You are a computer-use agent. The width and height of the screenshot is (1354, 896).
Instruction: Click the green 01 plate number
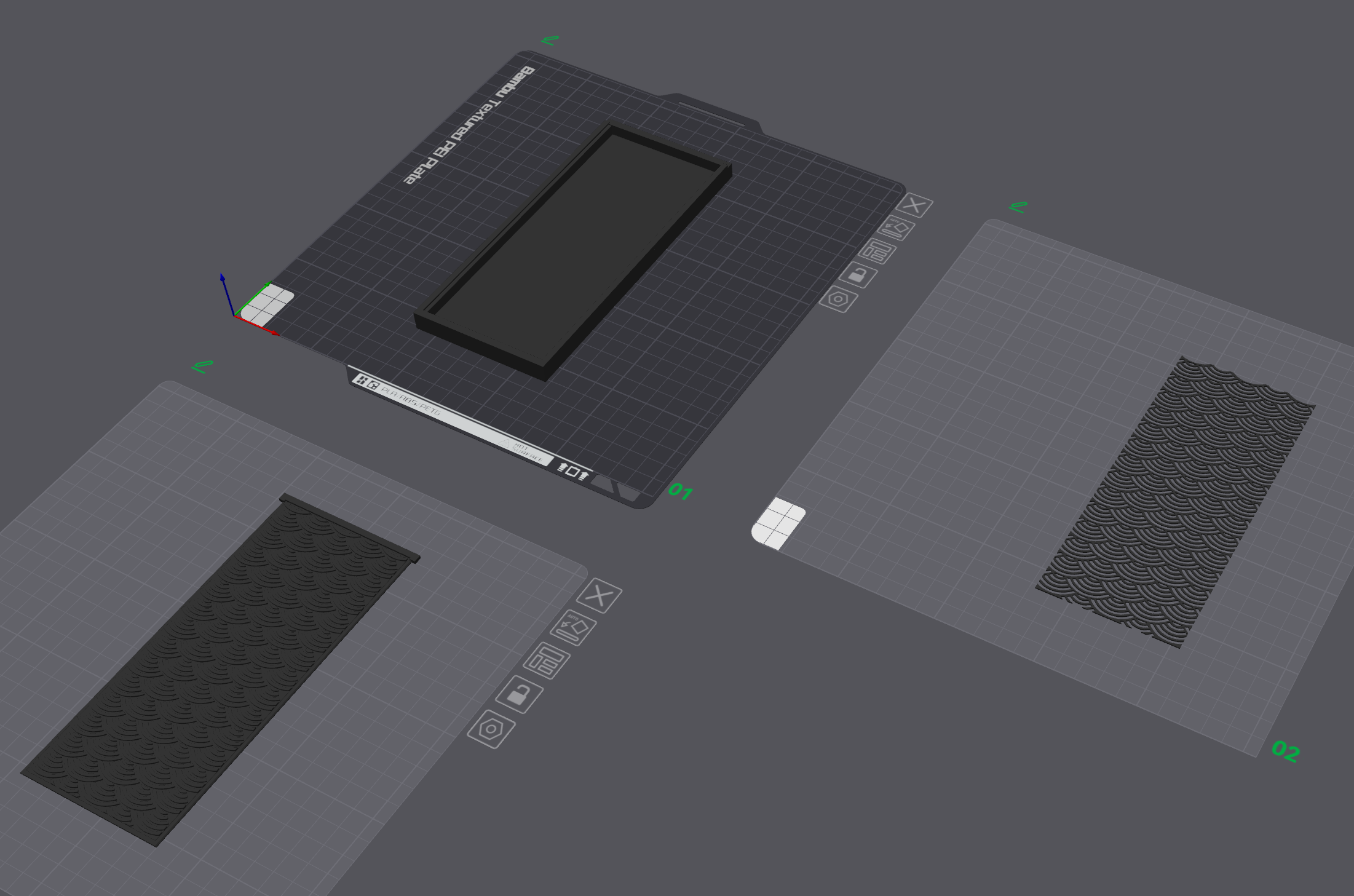[681, 491]
